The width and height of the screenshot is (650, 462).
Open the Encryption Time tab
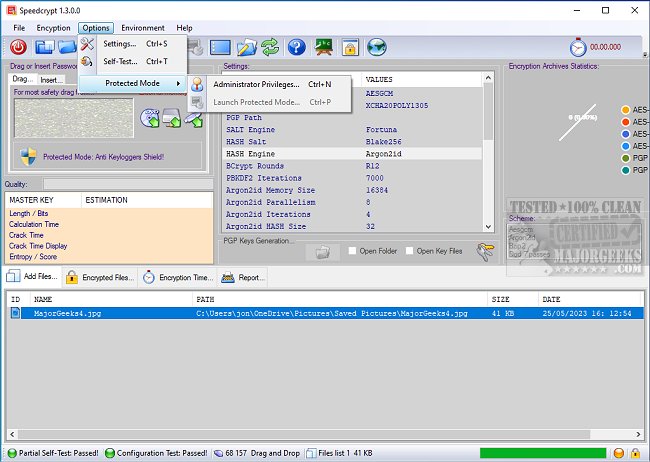(x=177, y=277)
